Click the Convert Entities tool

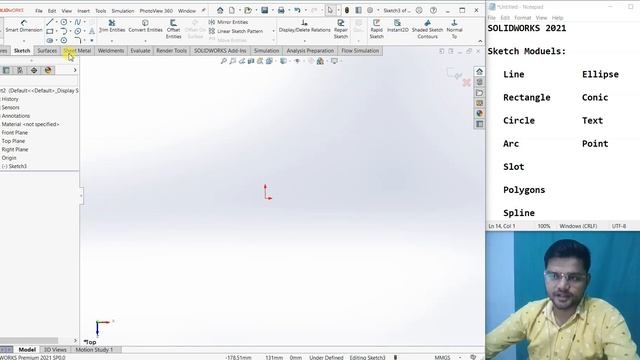[145, 26]
